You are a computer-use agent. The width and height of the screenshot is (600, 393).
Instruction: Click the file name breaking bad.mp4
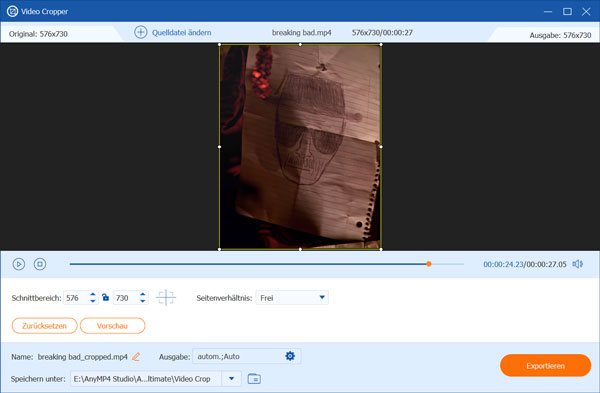302,33
